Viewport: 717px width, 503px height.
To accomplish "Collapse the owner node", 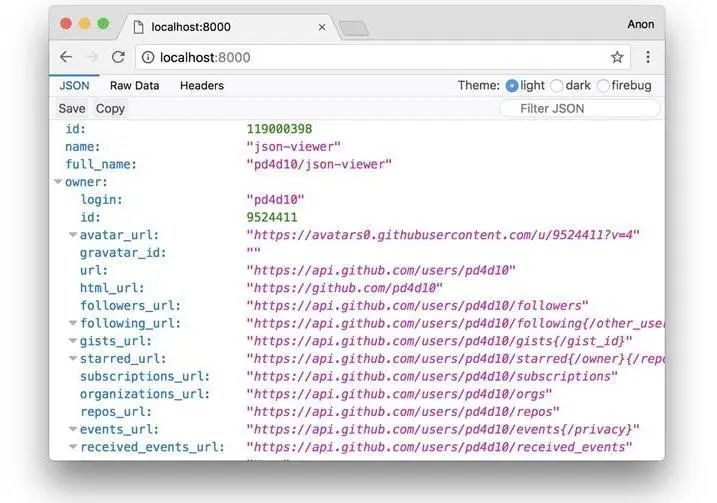I will [x=58, y=182].
